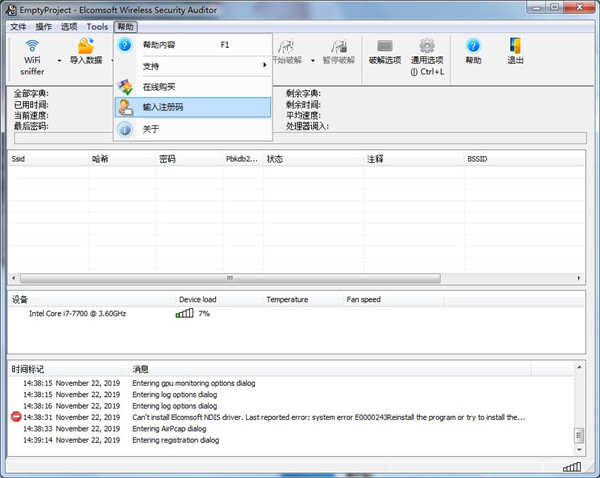Viewport: 600px width, 478px height.
Task: Sort by 密码 column header
Action: (189, 159)
